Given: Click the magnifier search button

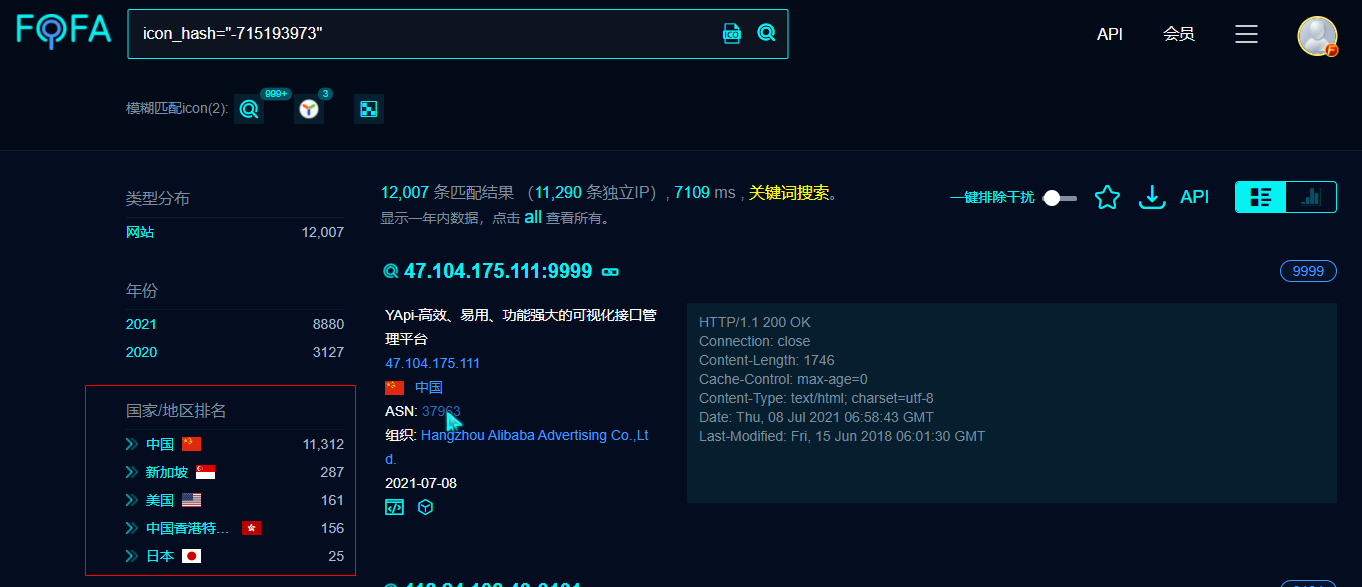Looking at the screenshot, I should point(766,33).
